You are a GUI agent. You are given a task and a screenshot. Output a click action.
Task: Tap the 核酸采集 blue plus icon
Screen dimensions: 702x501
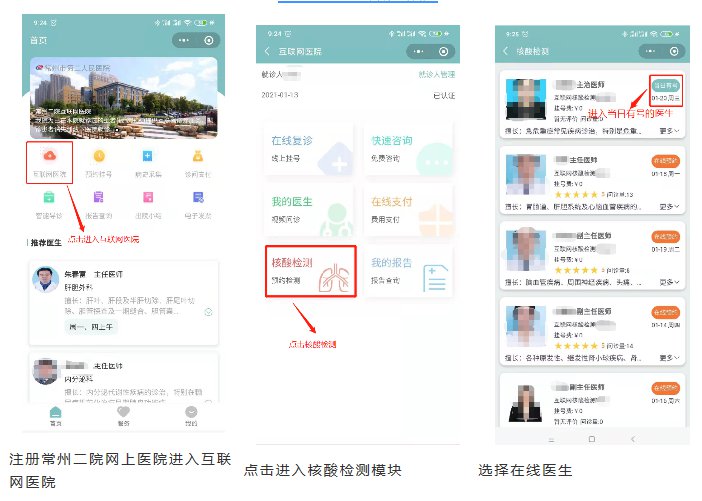coord(147,159)
